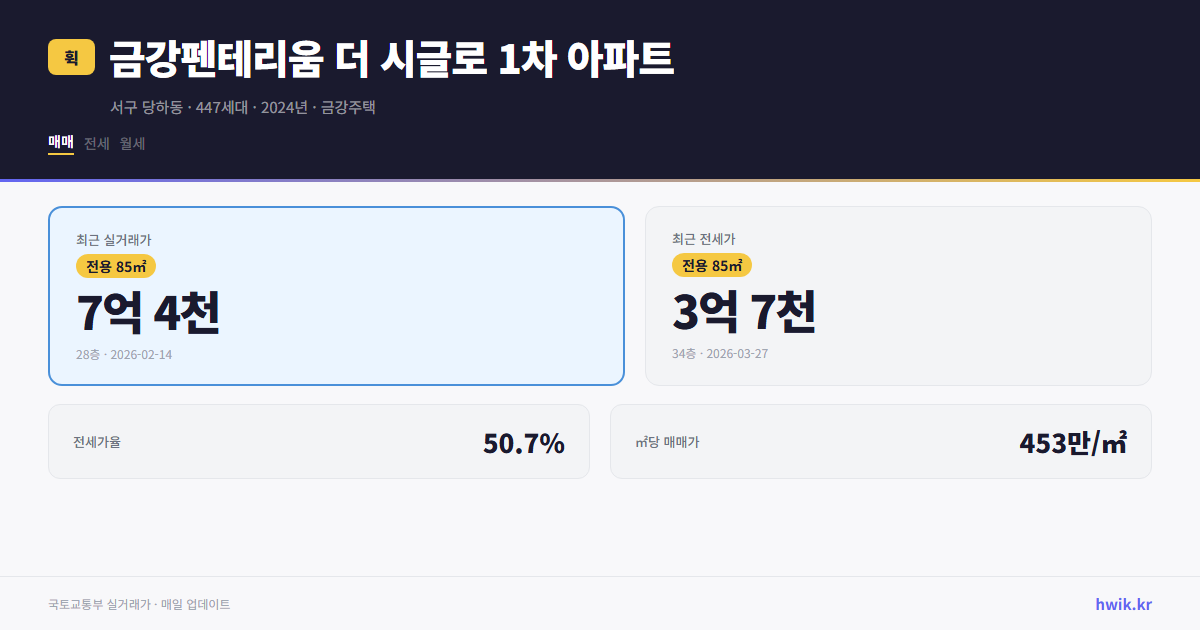Image resolution: width=1200 pixels, height=630 pixels.
Task: Select the 전용 85㎡ badge on jeonse card
Action: pyautogui.click(x=712, y=266)
